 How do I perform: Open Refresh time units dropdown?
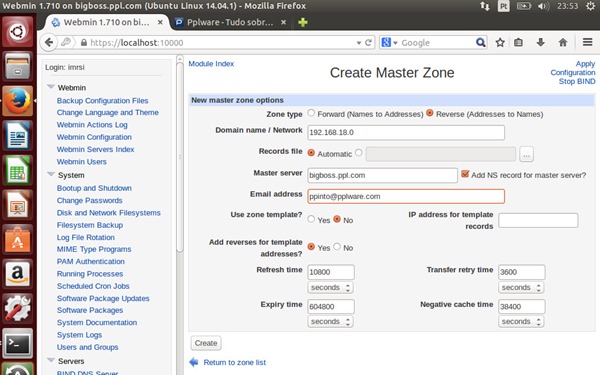point(331,287)
